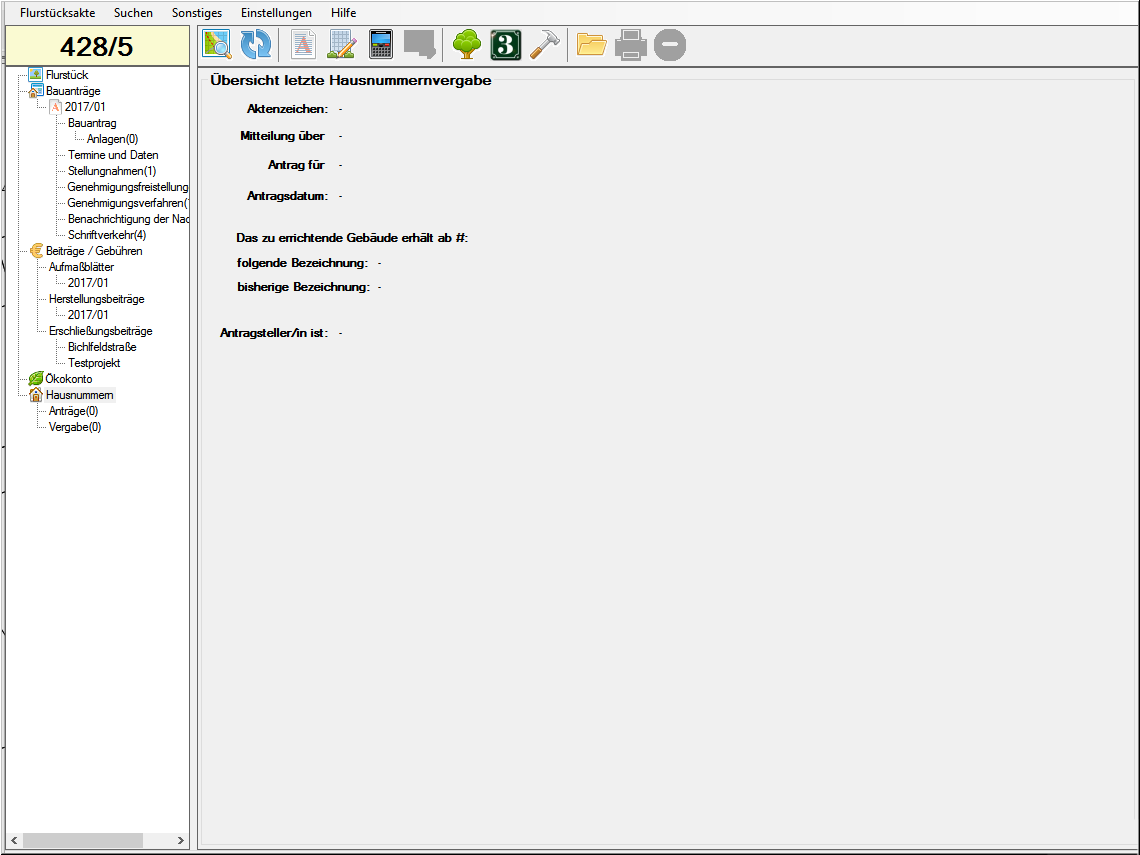Select Ökokonto tree node
Image resolution: width=1140 pixels, height=855 pixels.
click(69, 379)
